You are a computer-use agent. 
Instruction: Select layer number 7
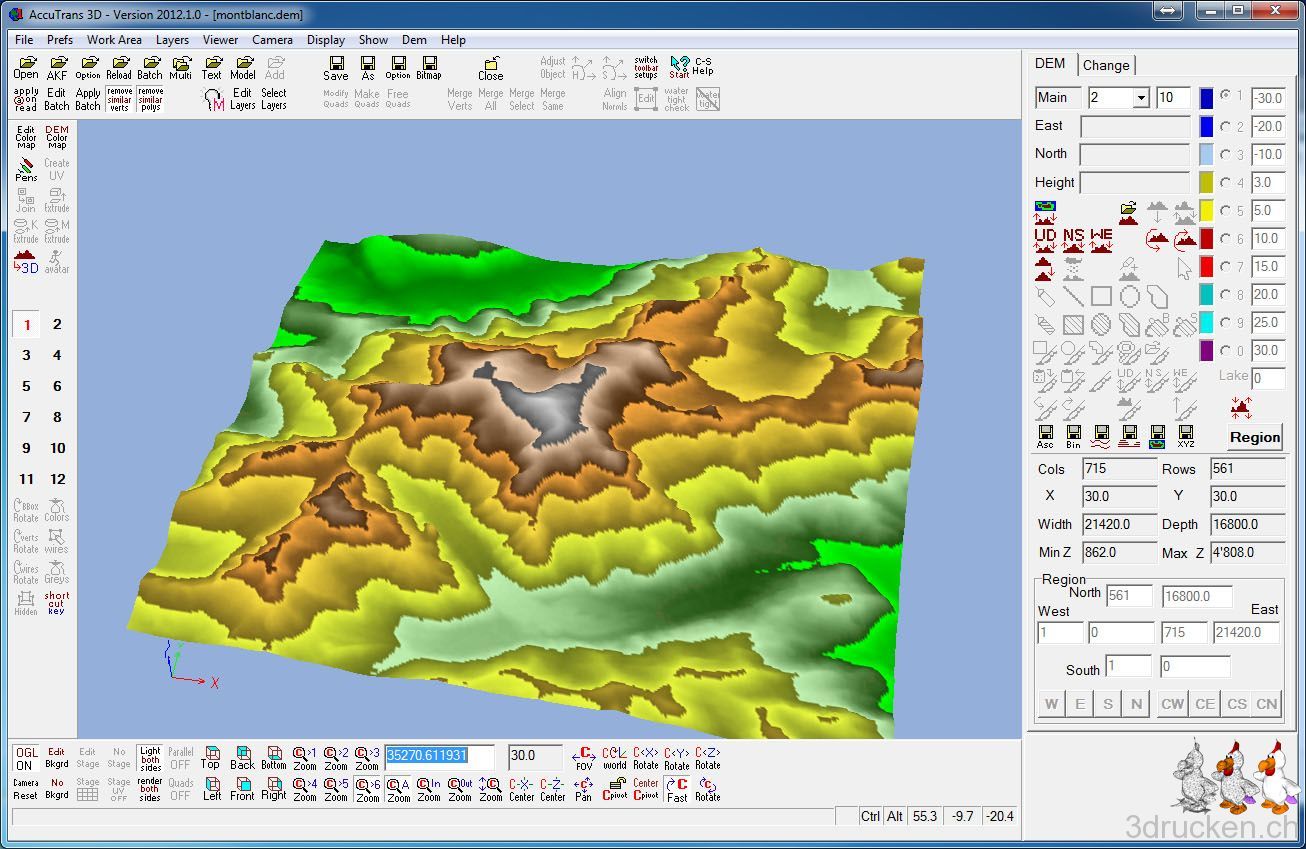26,417
